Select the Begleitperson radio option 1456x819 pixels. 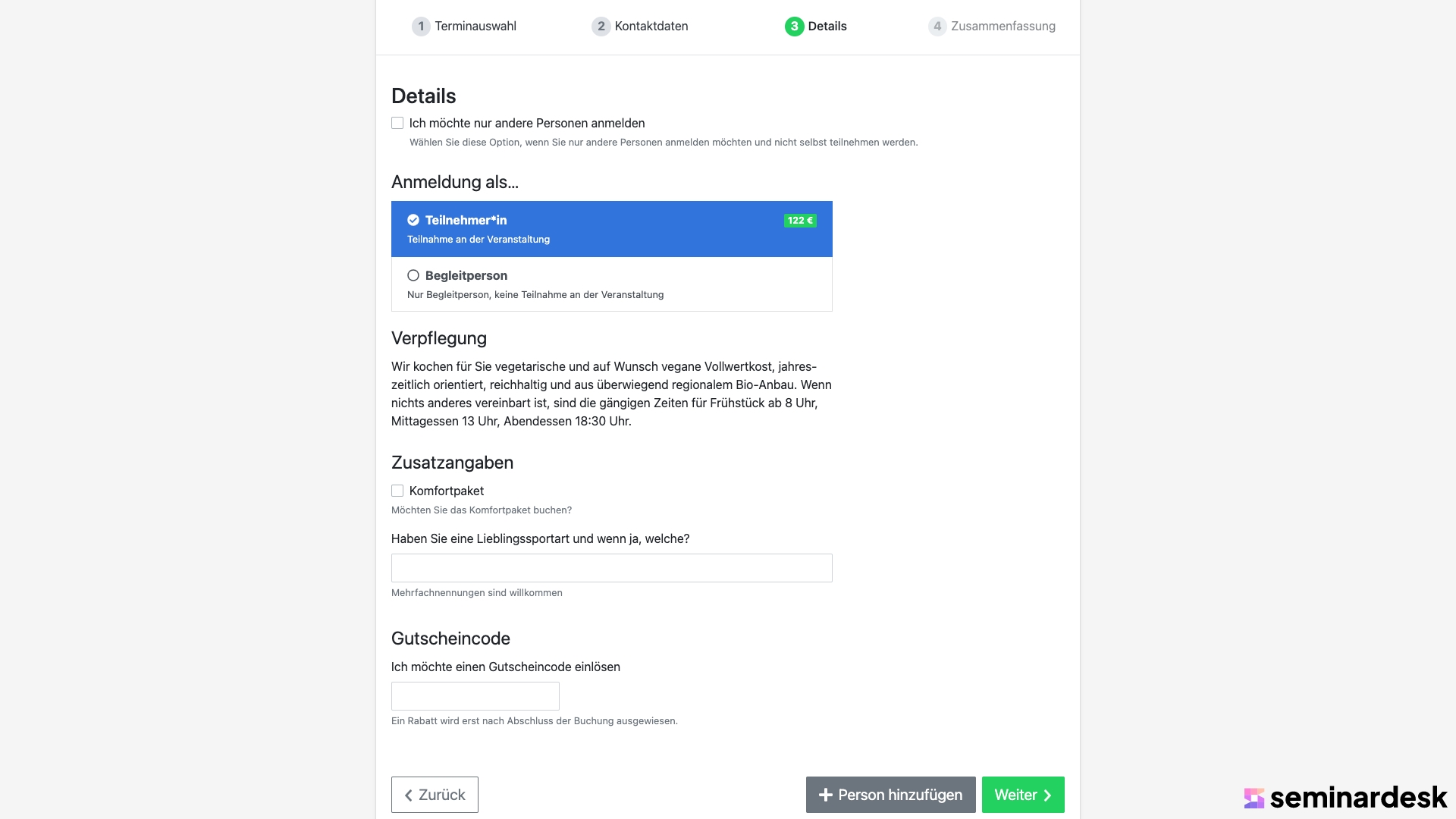coord(413,275)
